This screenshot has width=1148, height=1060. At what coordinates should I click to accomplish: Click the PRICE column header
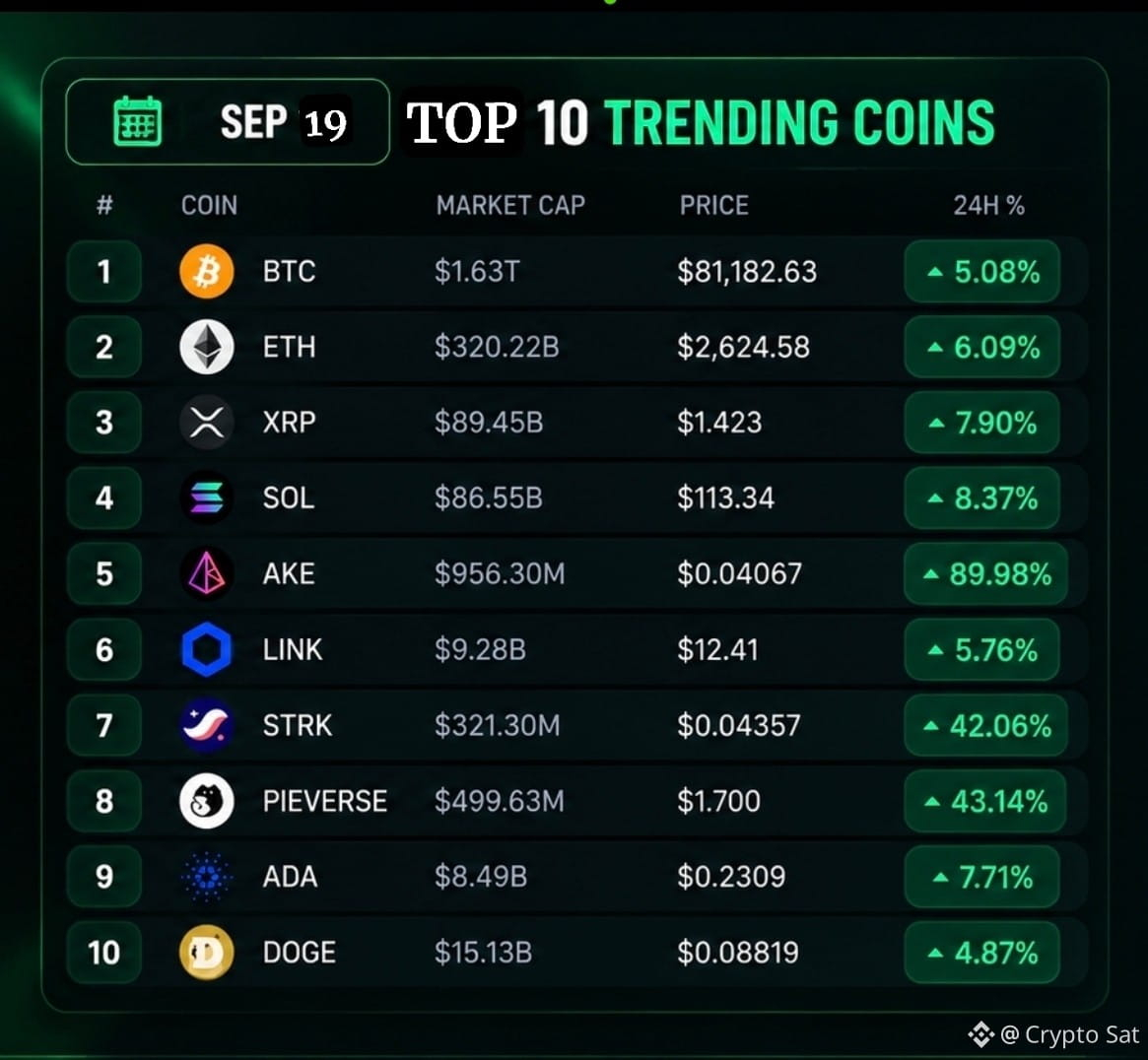pos(713,205)
